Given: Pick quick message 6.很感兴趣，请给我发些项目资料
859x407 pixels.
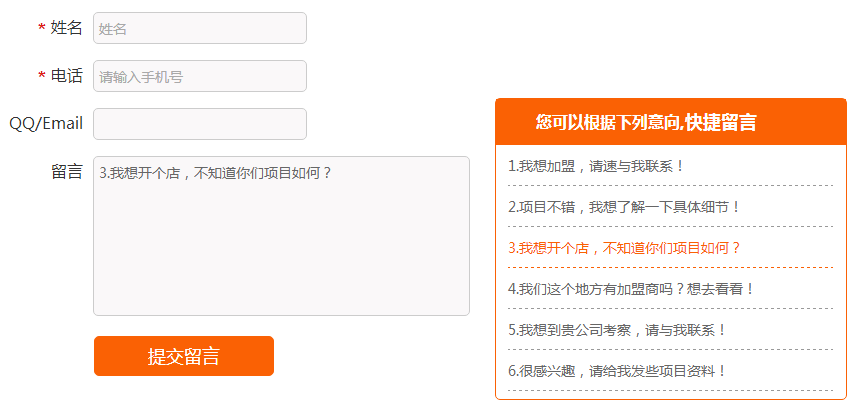Looking at the screenshot, I should click(617, 370).
